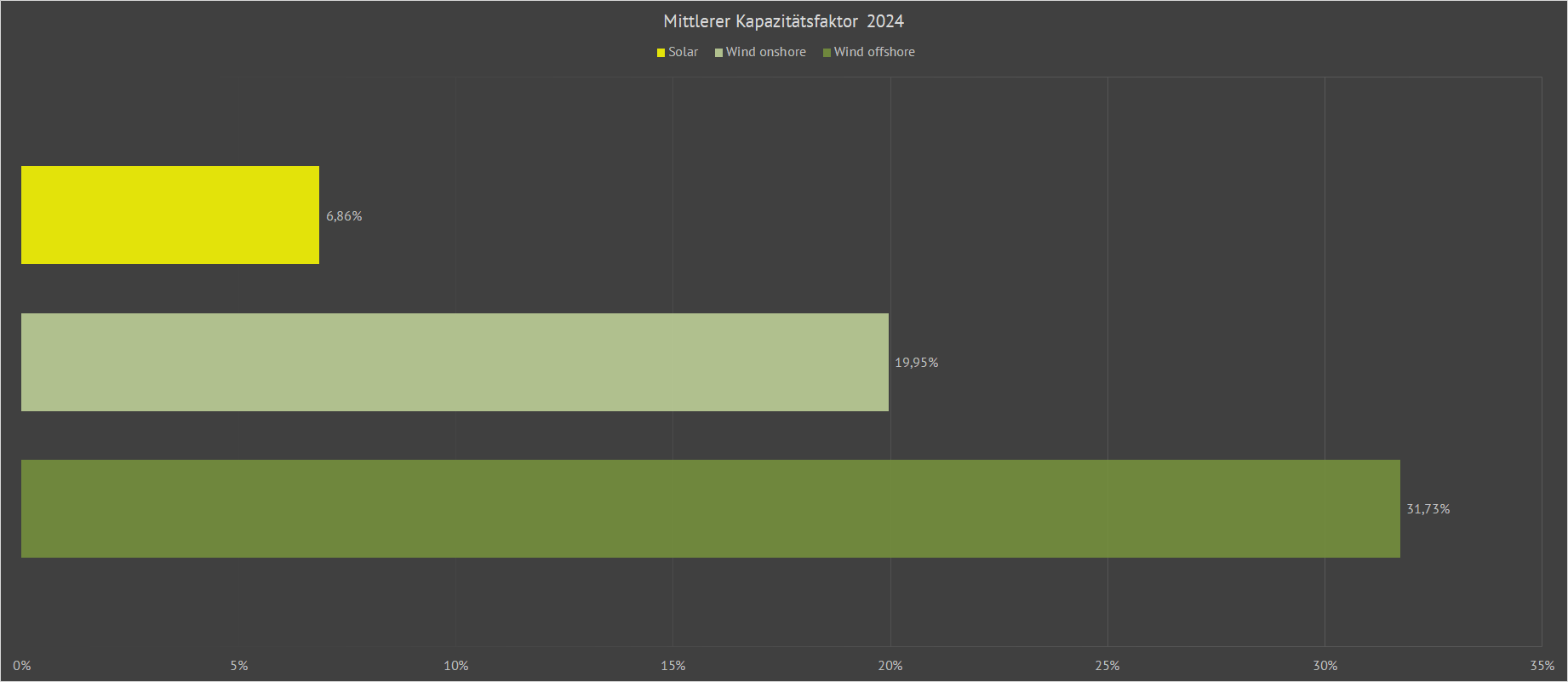Click the dark green Wind offshore legend swatch
1568x682 pixels.
827,53
